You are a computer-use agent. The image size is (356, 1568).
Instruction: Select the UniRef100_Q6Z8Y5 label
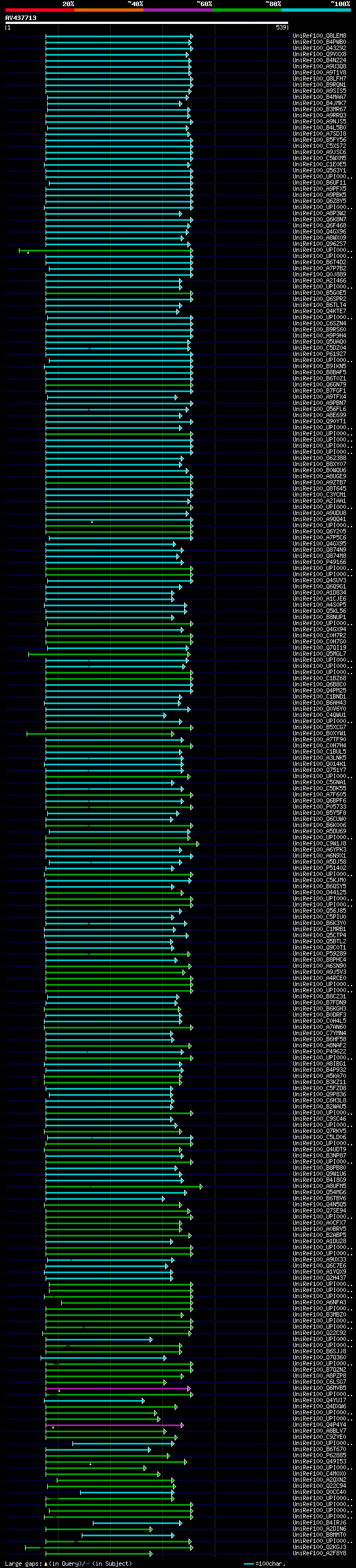pyautogui.click(x=319, y=201)
